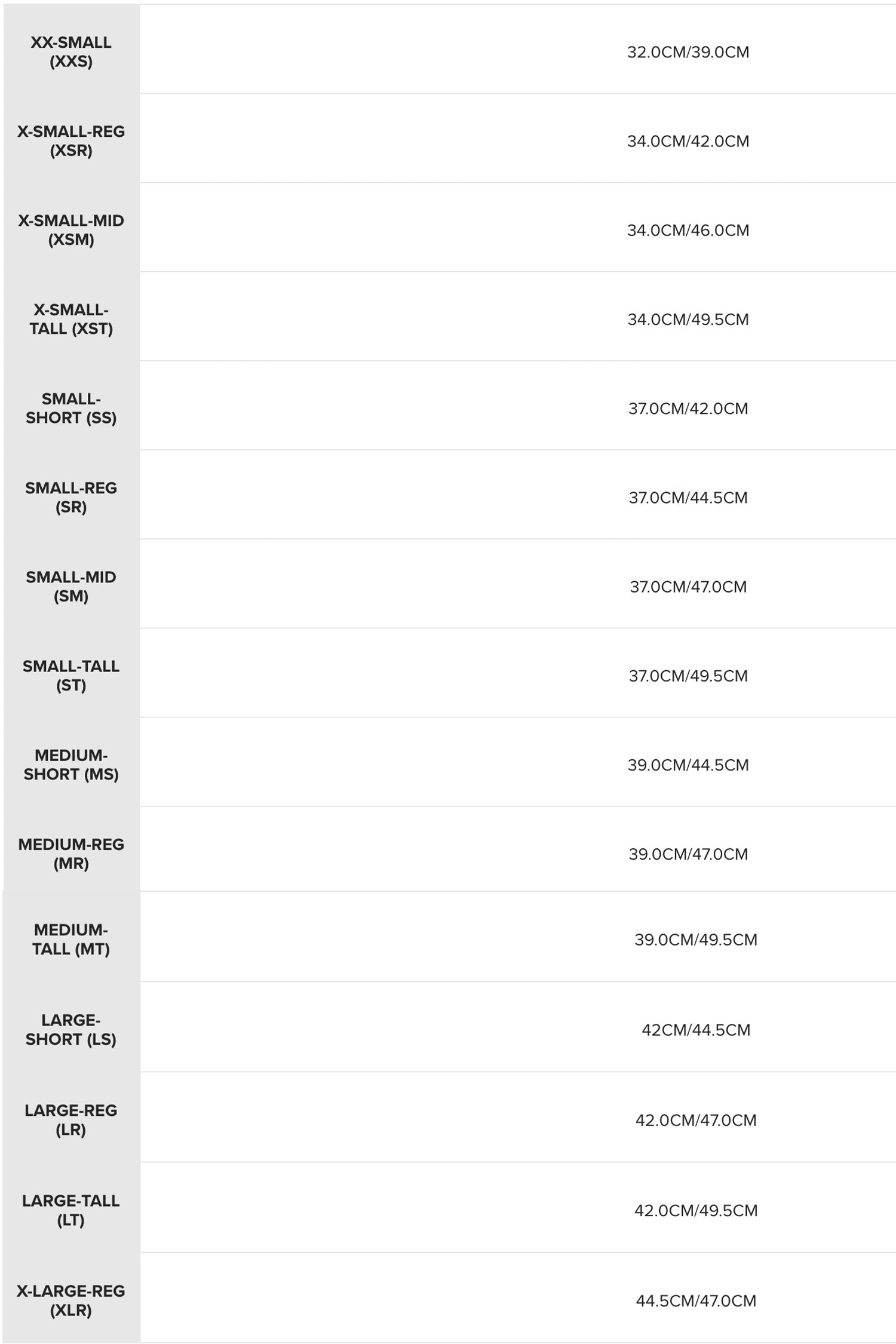
Task: Select the 34.0CM/46.0CM measurement cell
Action: point(688,231)
